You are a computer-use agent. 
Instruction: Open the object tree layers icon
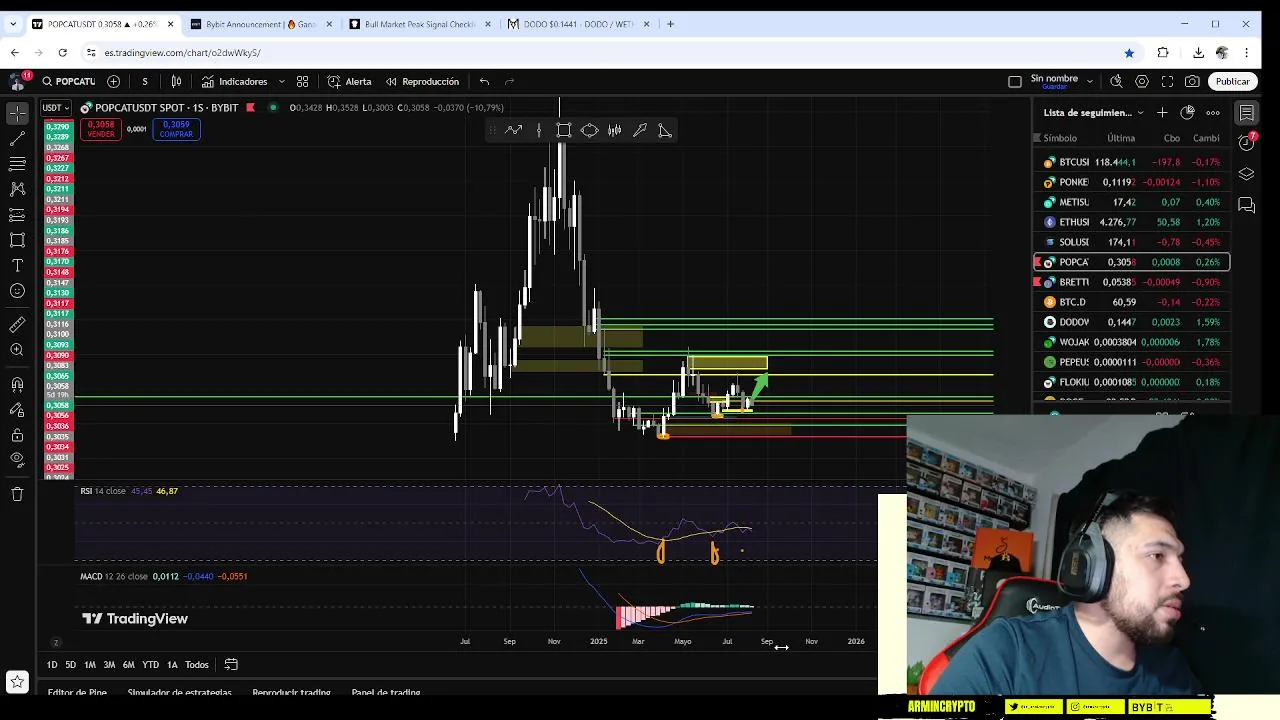[x=1246, y=174]
